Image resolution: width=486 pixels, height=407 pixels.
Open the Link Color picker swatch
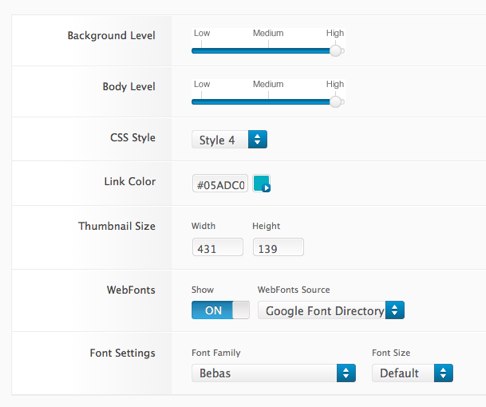(262, 184)
